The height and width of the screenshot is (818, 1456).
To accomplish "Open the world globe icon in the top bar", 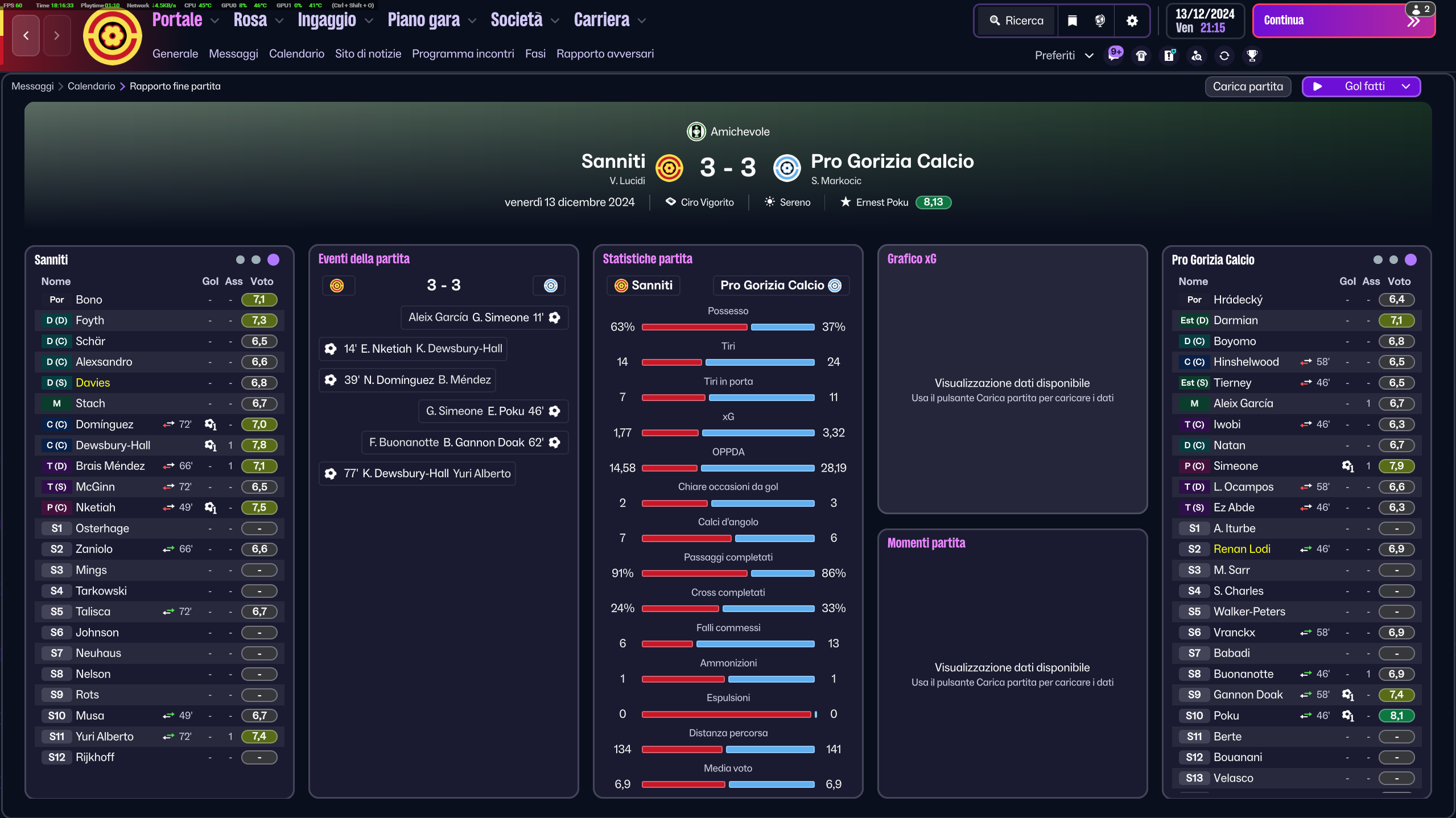I will click(x=1100, y=21).
